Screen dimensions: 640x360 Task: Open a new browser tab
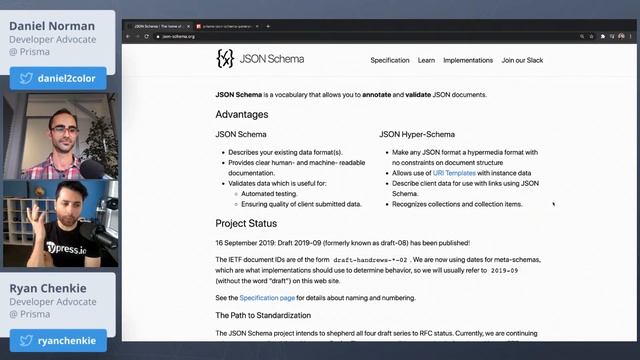tap(268, 26)
